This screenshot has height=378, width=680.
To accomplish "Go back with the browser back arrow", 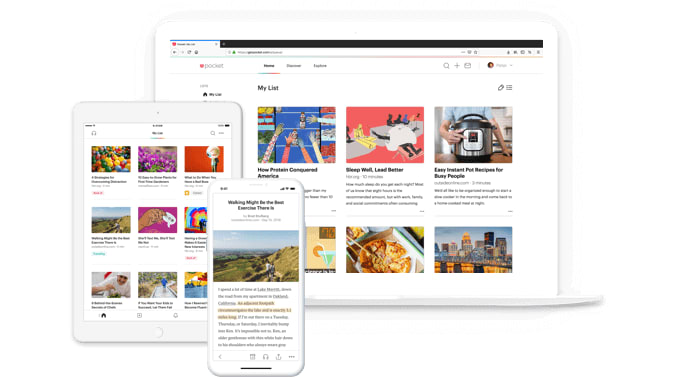I will tap(175, 52).
